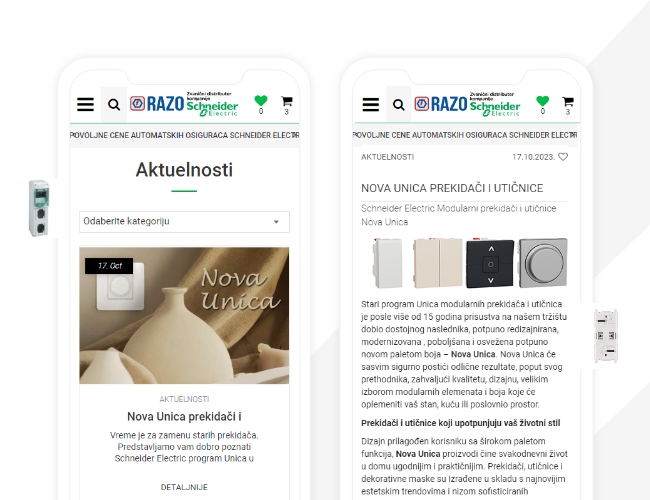Open the Nova Unica vase banner image
The height and width of the screenshot is (500, 650).
pyautogui.click(x=184, y=316)
